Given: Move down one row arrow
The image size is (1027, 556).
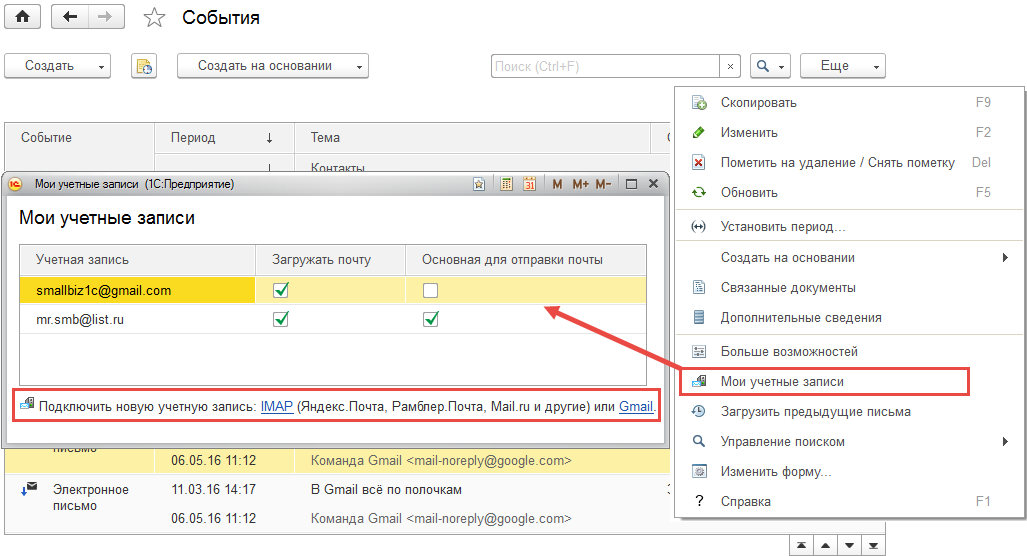Looking at the screenshot, I should (x=849, y=546).
